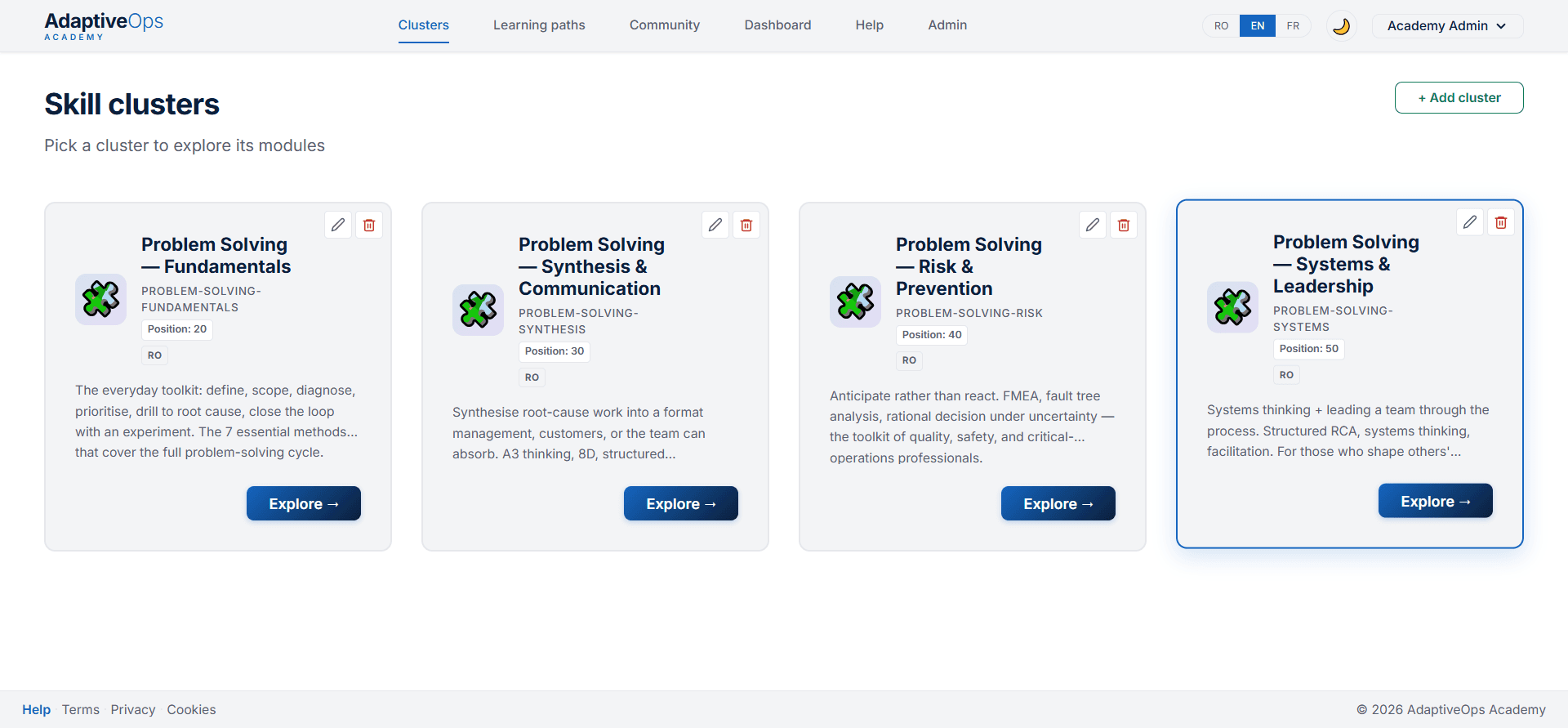Click the RO tag on Fundamentals card
Screen dimensions: 1568x728
[x=154, y=355]
